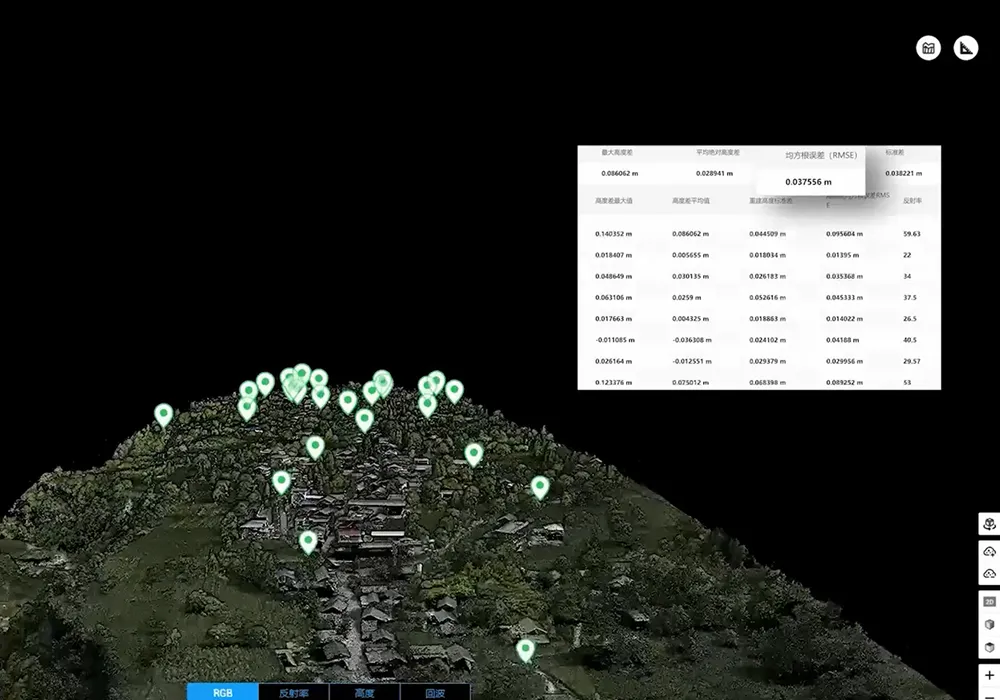
Task: Click the leftmost checkpoint marker on the hillside
Action: tap(163, 413)
